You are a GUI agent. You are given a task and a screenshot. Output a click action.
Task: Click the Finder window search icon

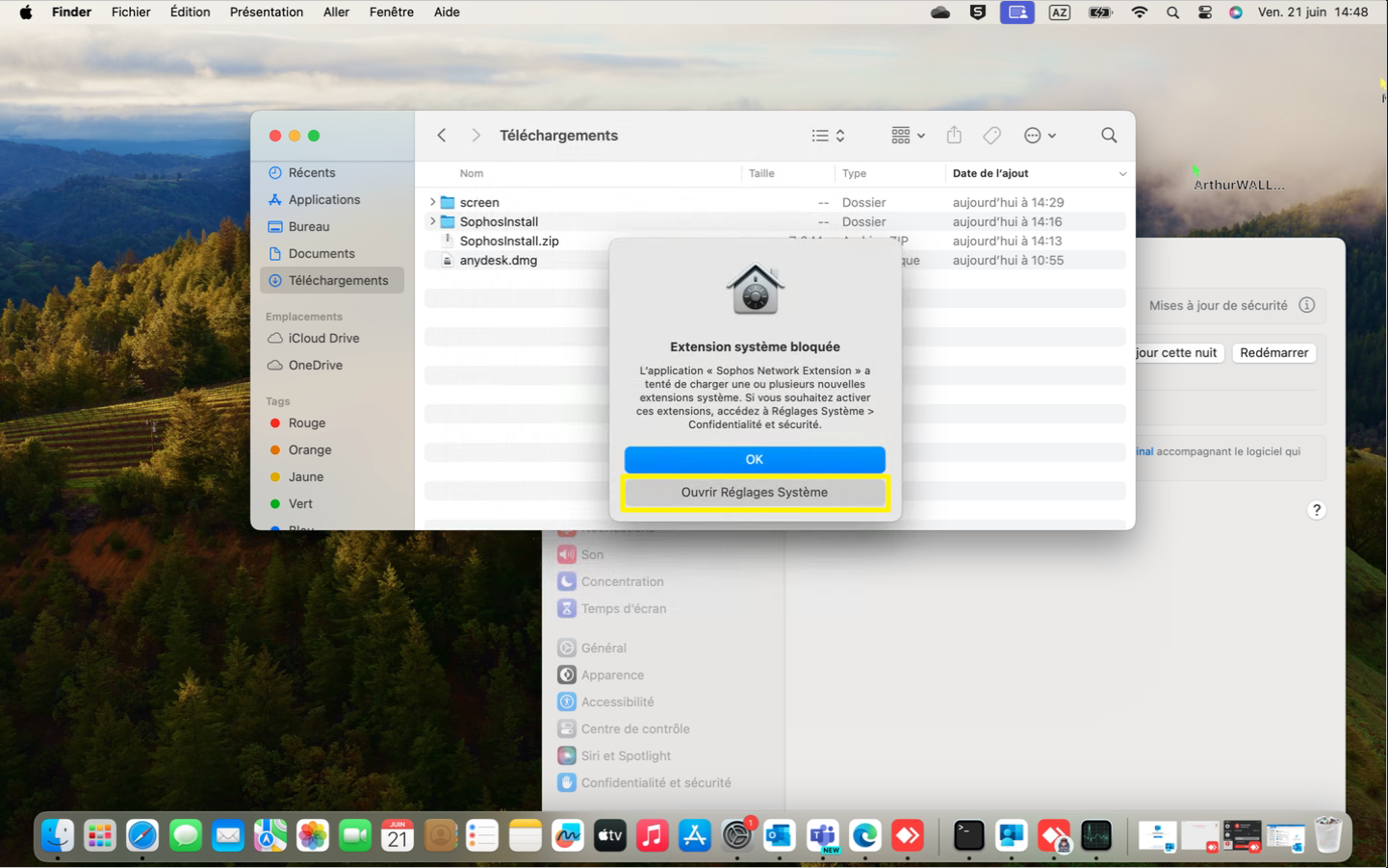(1109, 136)
